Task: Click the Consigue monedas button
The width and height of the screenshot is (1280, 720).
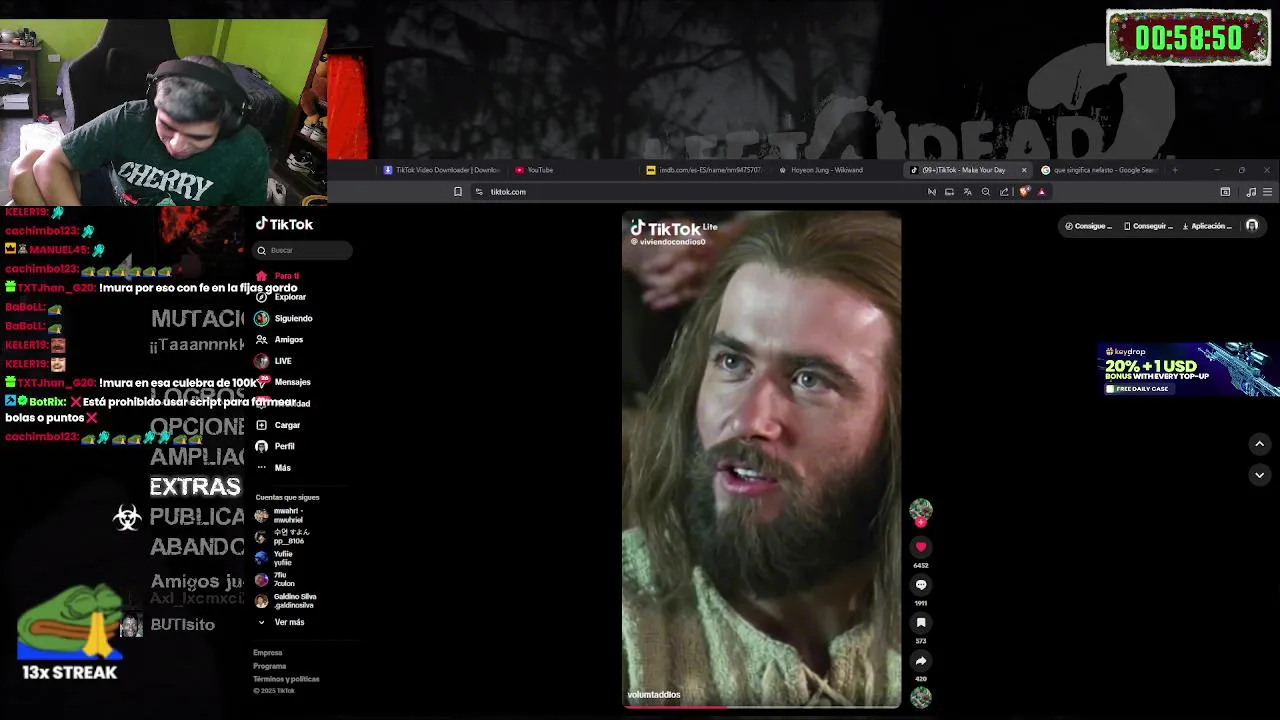Action: click(1088, 226)
